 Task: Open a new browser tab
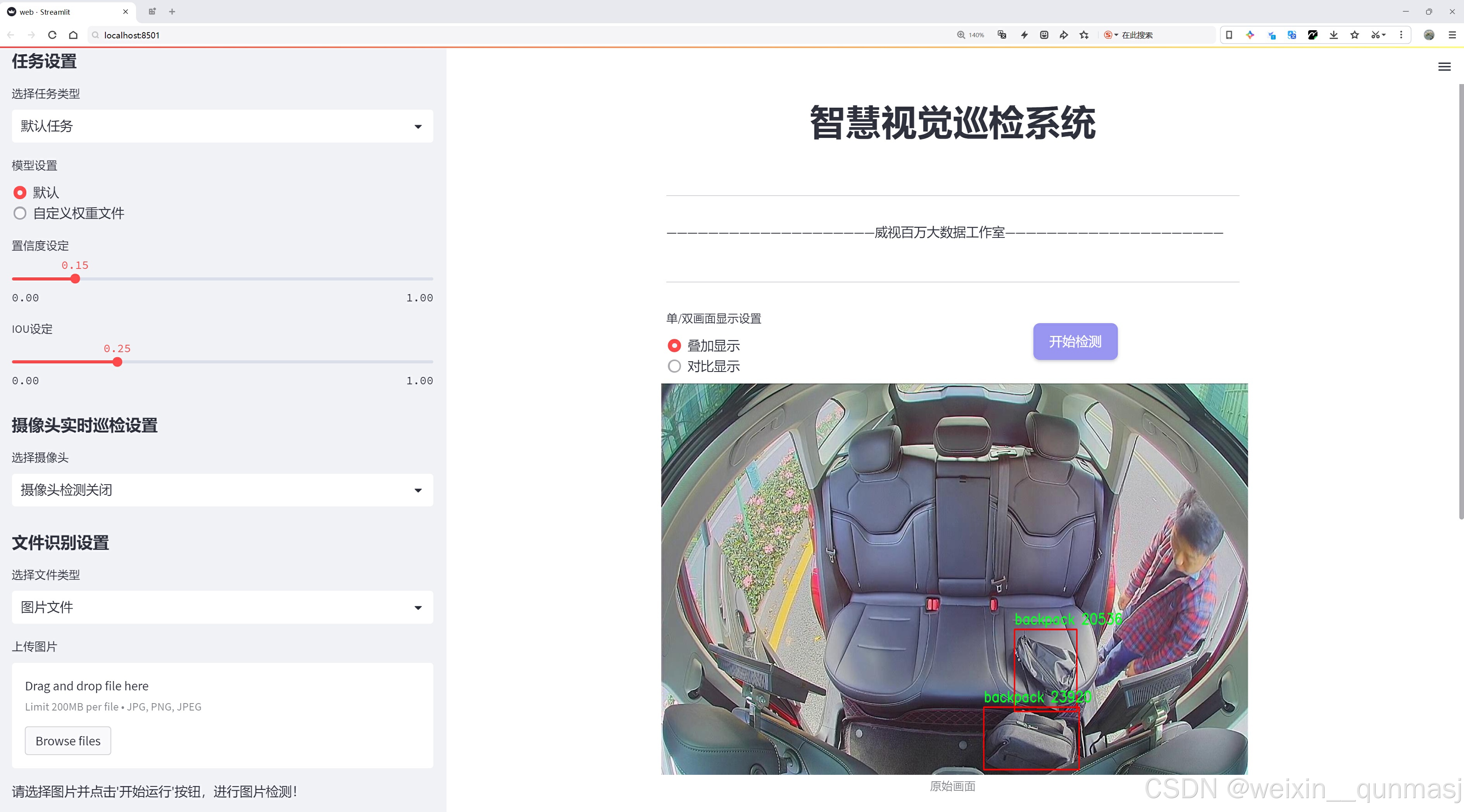pyautogui.click(x=172, y=11)
